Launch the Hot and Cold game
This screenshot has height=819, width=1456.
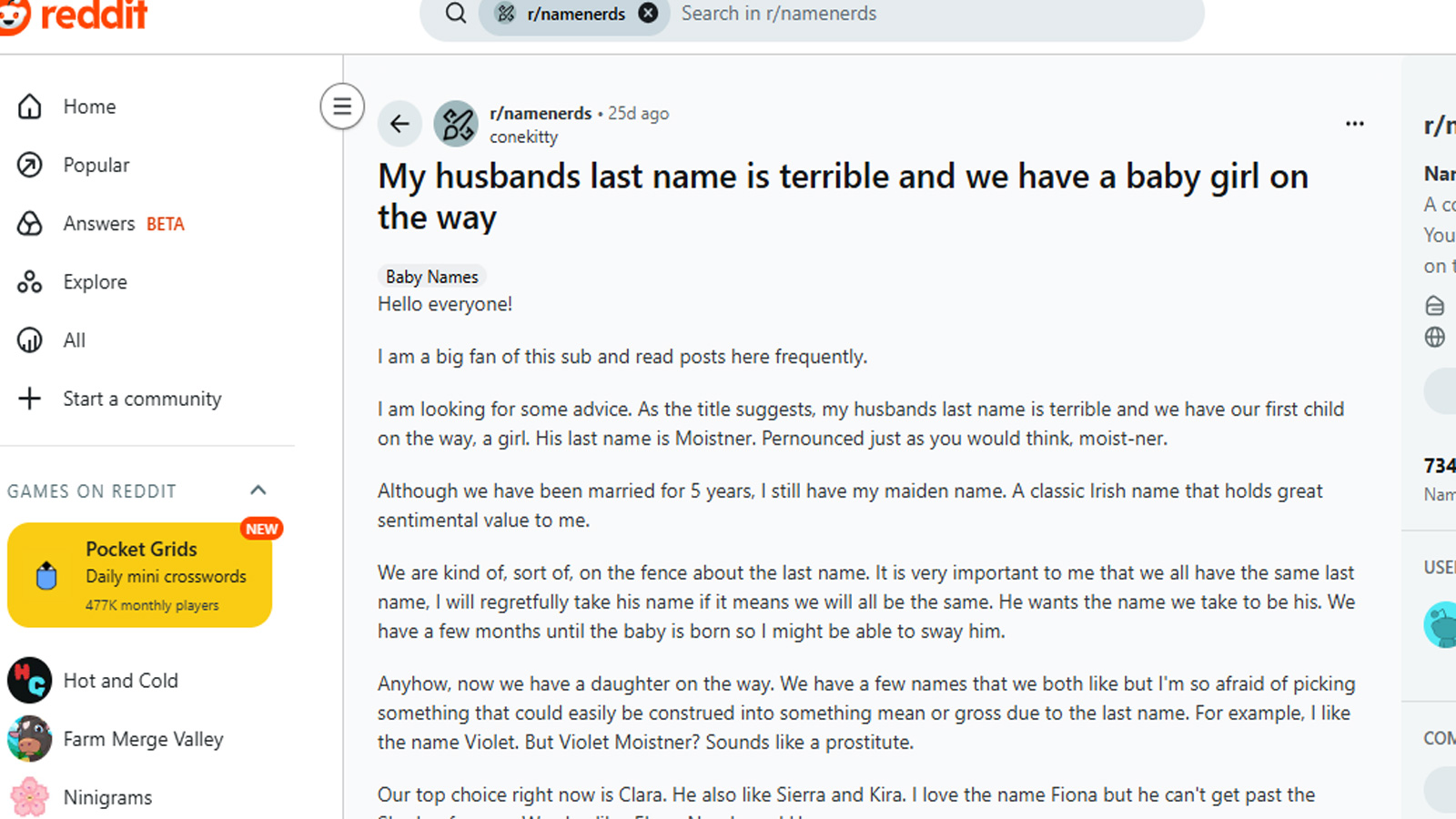(120, 681)
